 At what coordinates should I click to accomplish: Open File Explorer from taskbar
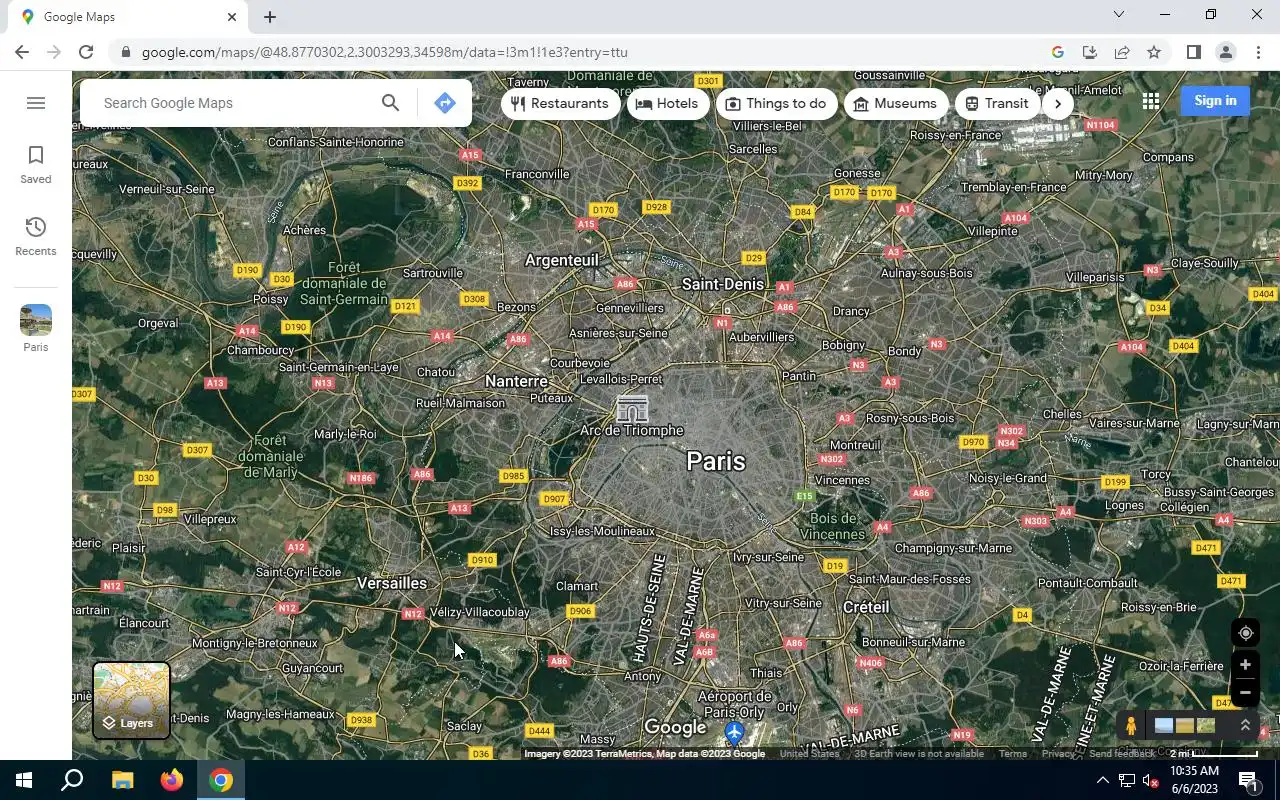(122, 780)
